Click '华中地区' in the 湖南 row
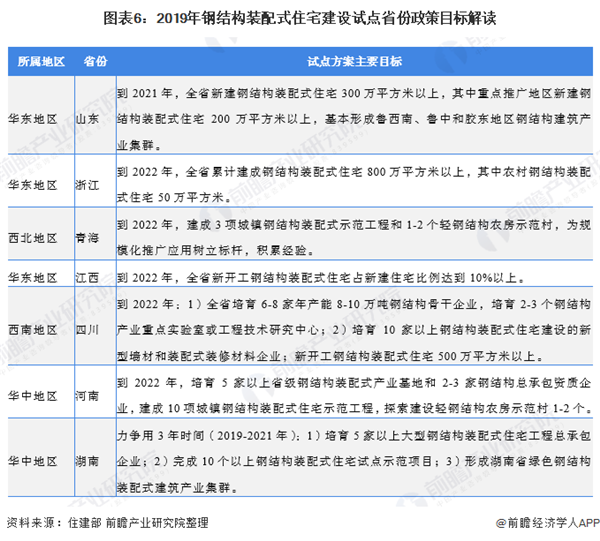The image size is (600, 541). pyautogui.click(x=33, y=461)
